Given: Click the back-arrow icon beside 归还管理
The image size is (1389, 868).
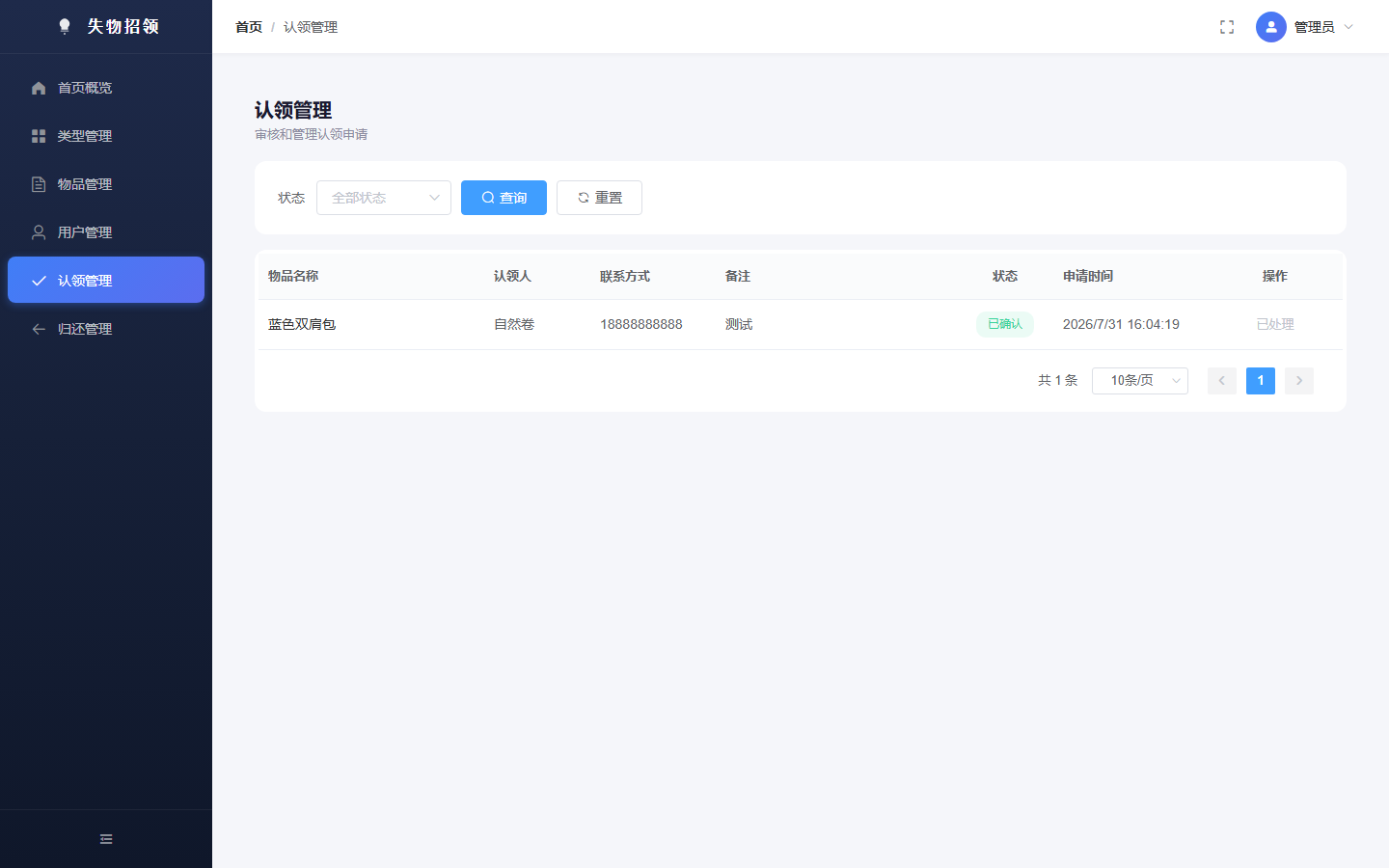Looking at the screenshot, I should click(39, 329).
